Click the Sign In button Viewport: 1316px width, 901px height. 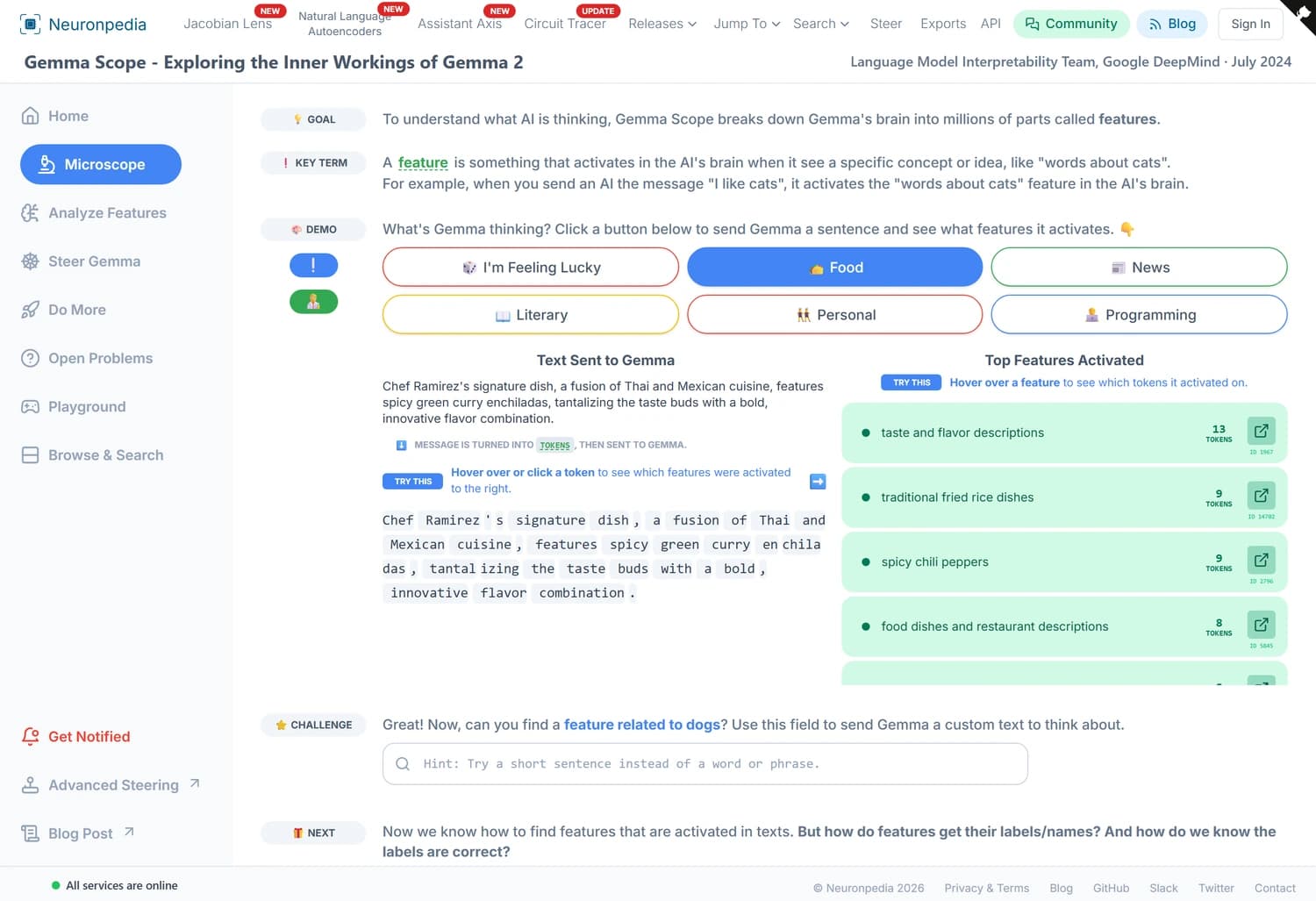[1250, 24]
